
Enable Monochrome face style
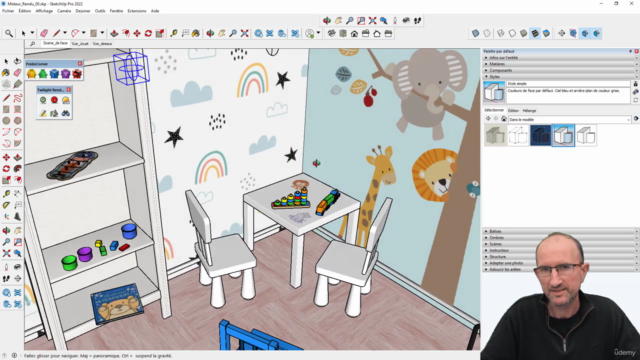[x=546, y=33]
